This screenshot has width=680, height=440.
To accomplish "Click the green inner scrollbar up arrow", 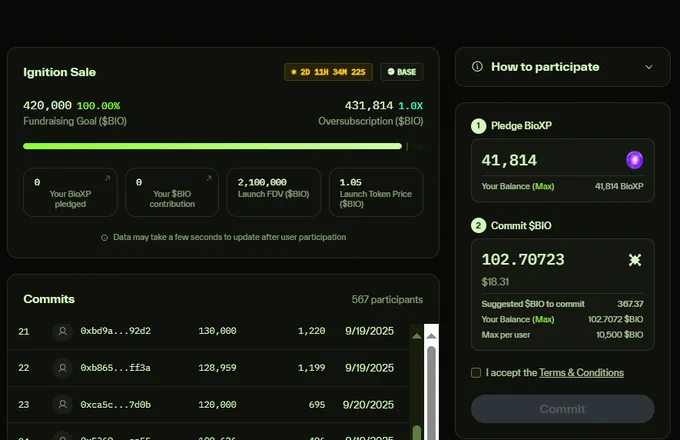I will point(417,336).
